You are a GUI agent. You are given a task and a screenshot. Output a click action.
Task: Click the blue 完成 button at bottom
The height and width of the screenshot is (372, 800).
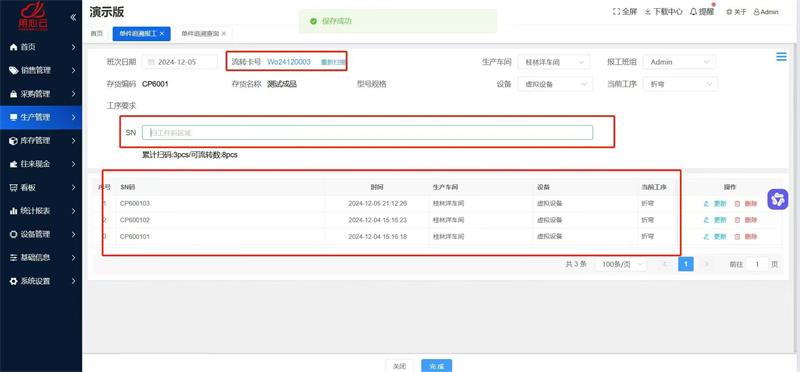coord(436,366)
